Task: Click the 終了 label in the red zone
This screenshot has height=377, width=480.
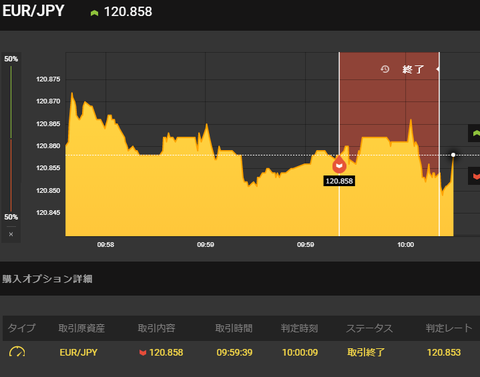Action: pos(413,69)
